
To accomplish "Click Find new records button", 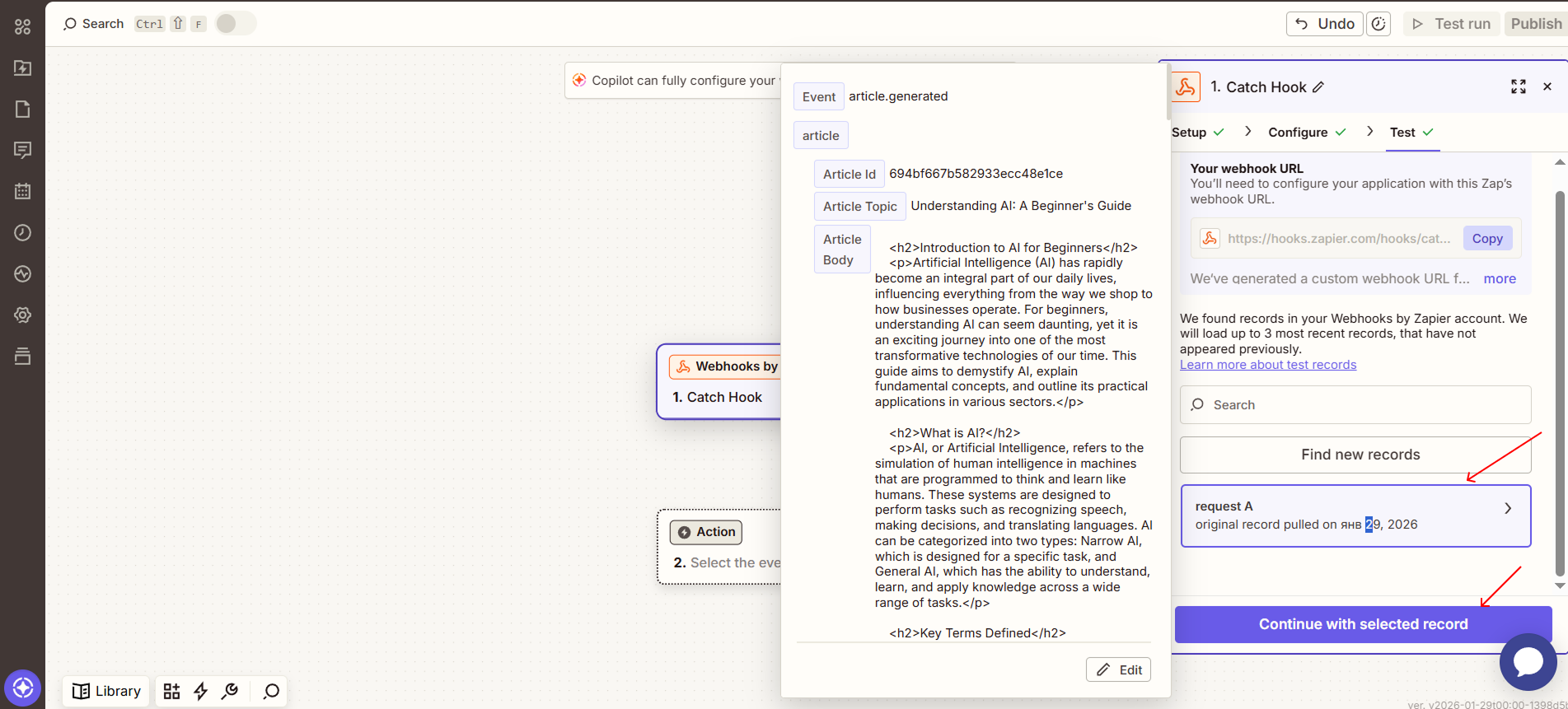I will [x=1355, y=455].
